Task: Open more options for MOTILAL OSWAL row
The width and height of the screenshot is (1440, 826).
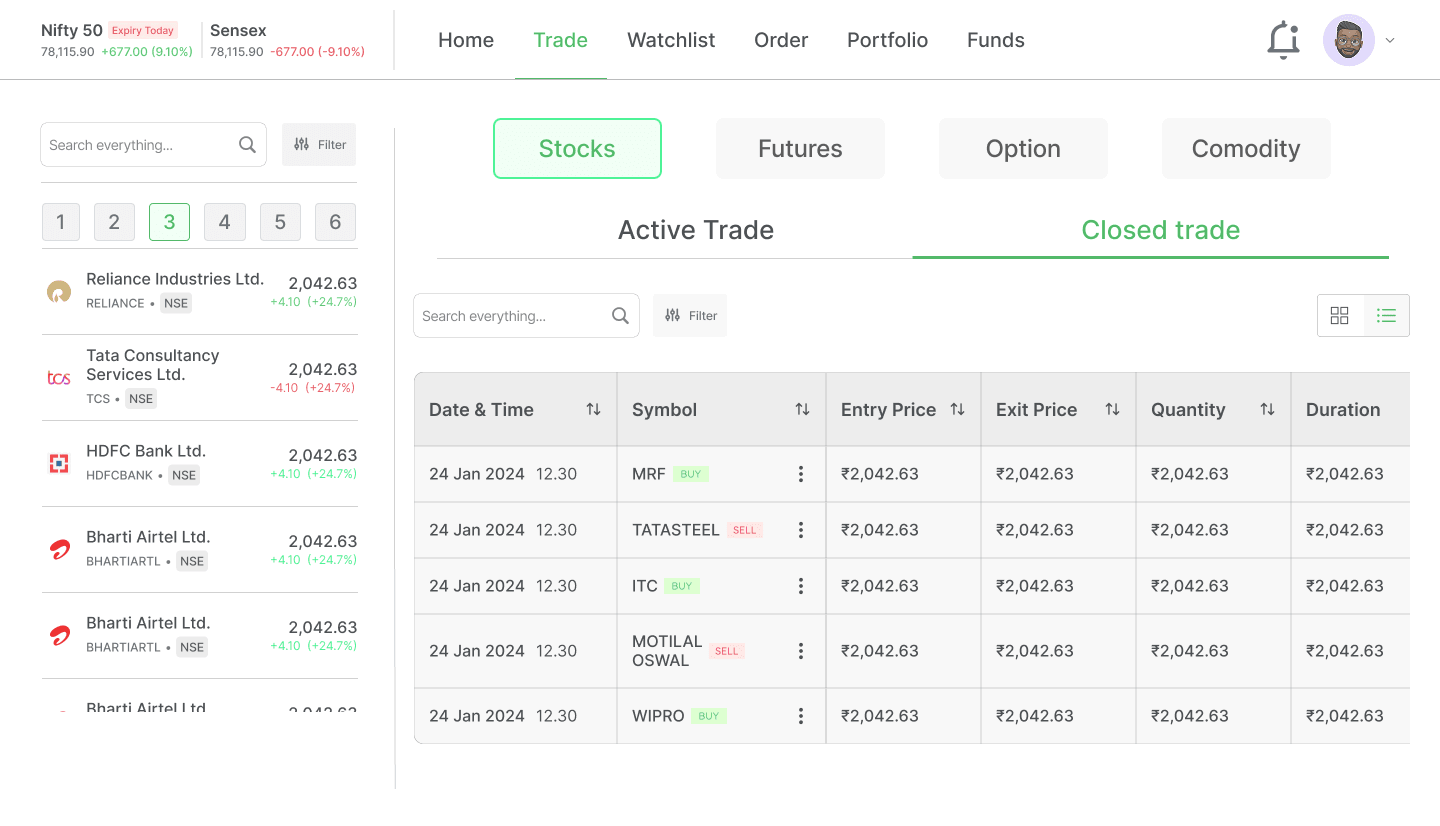Action: (x=801, y=651)
